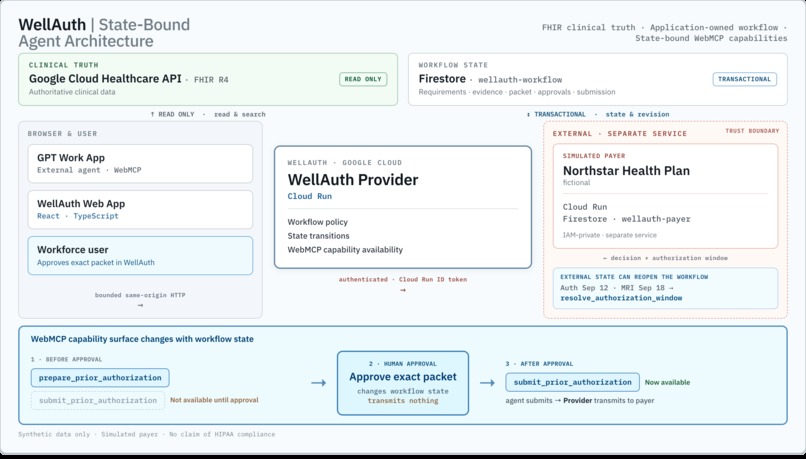Click the wellauth-workflow text
This screenshot has width=806, height=459.
[x=520, y=80]
